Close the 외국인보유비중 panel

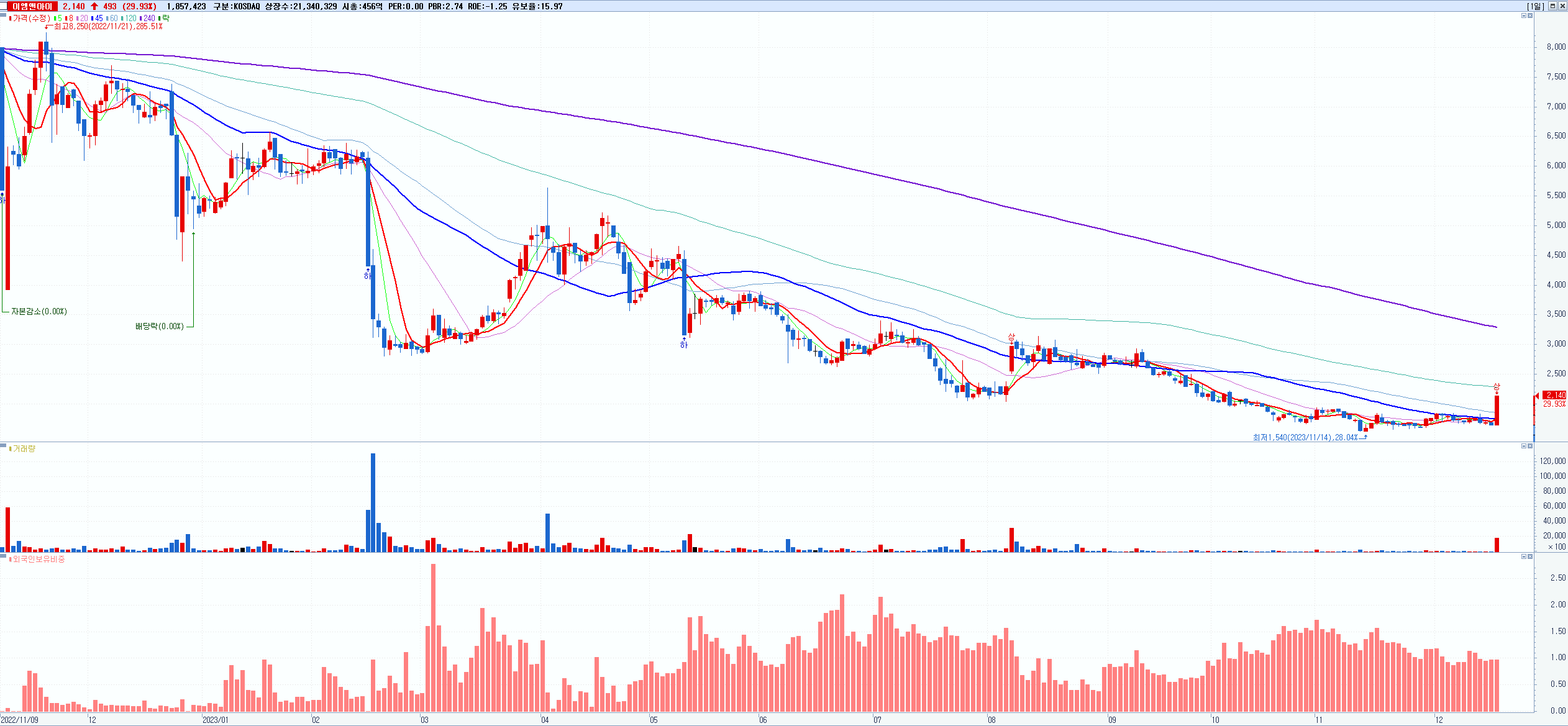(1530, 556)
